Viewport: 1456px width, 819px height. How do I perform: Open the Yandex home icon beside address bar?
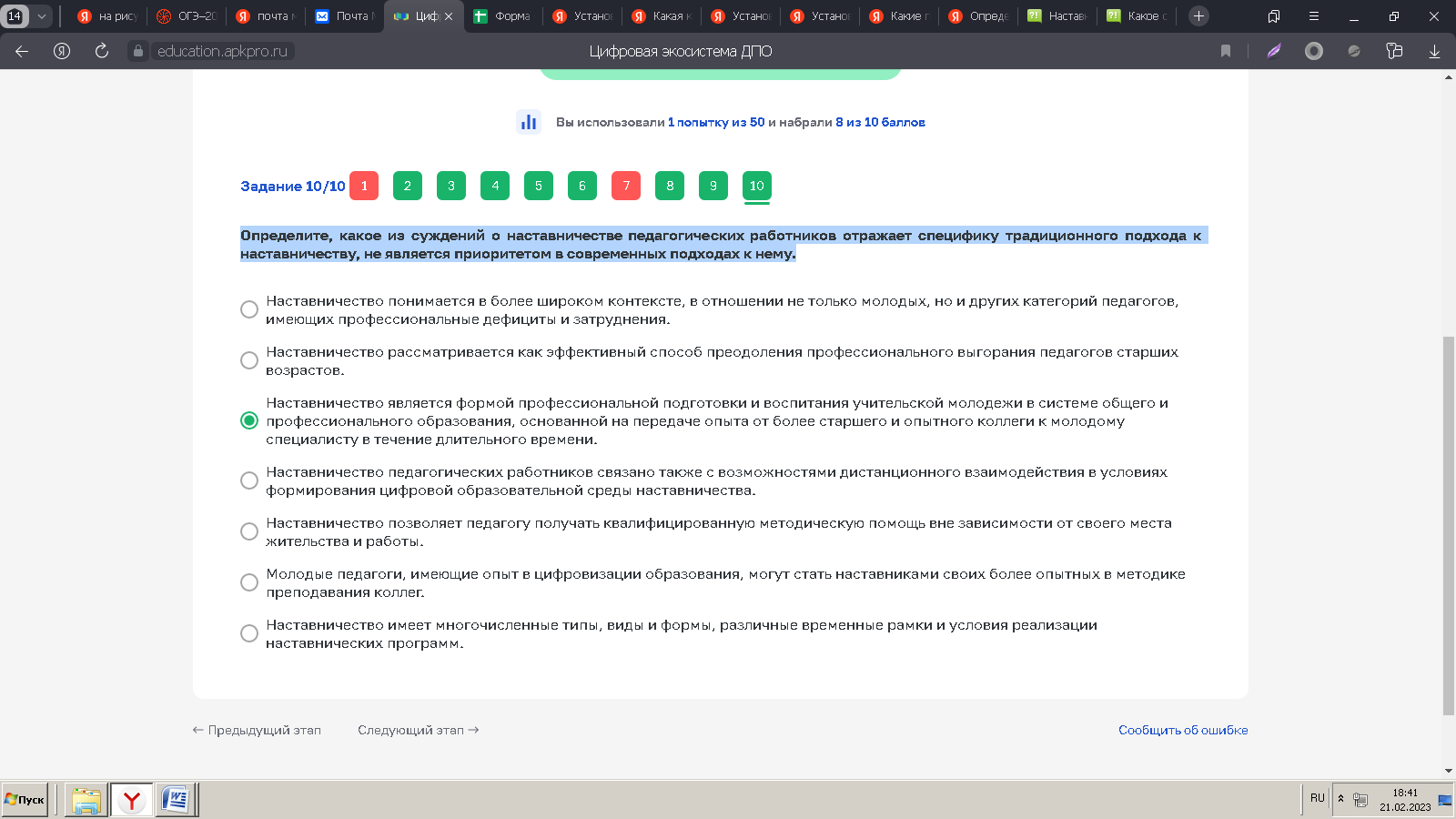(x=62, y=51)
